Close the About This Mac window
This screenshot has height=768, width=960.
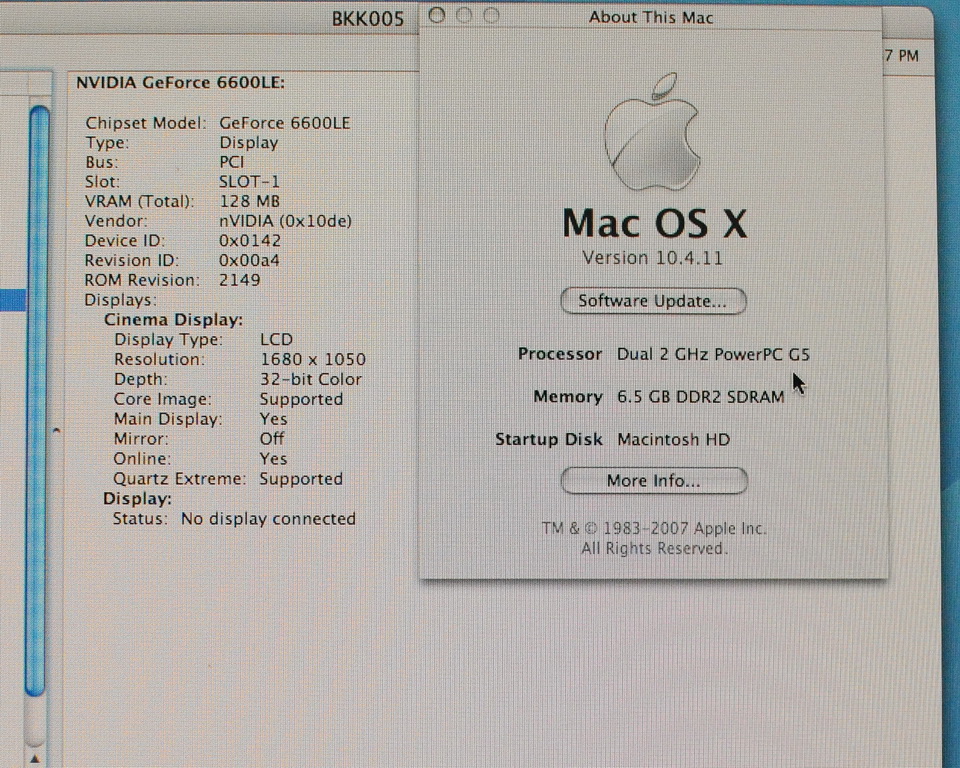(437, 15)
